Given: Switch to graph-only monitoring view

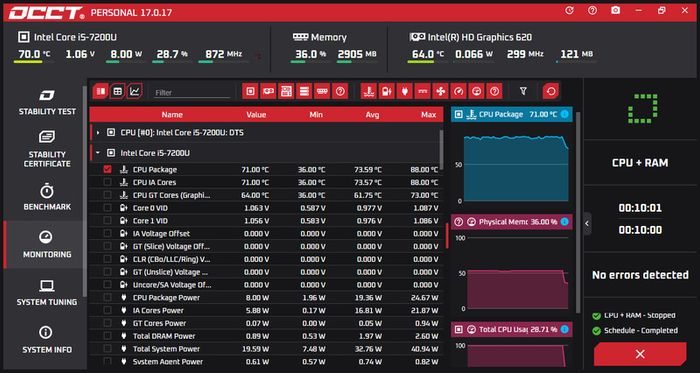Looking at the screenshot, I should 134,91.
